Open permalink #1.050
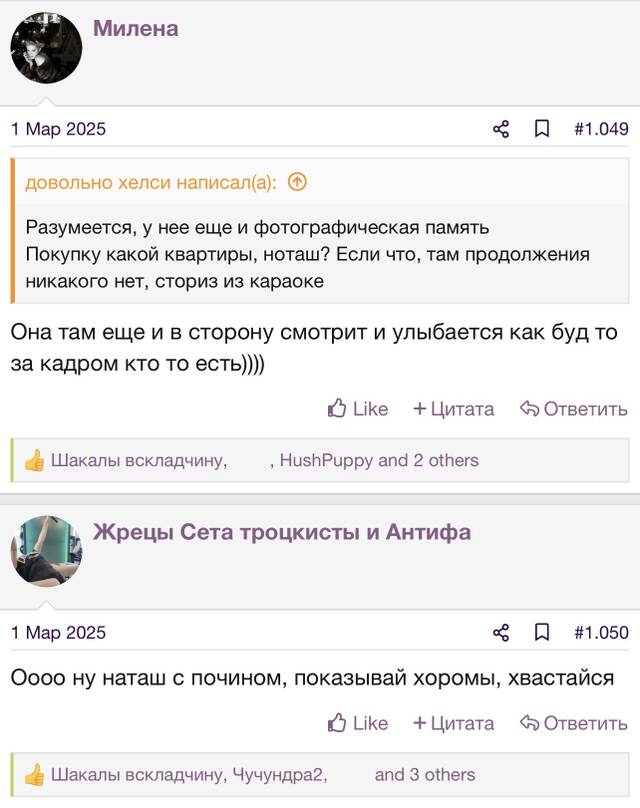This screenshot has width=640, height=808. tap(601, 632)
